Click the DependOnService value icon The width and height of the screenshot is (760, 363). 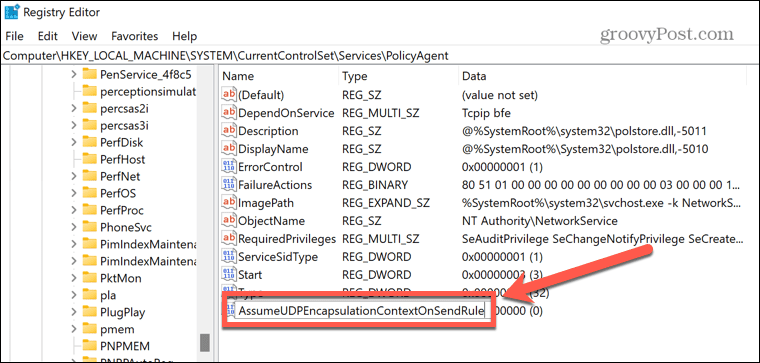[228, 112]
